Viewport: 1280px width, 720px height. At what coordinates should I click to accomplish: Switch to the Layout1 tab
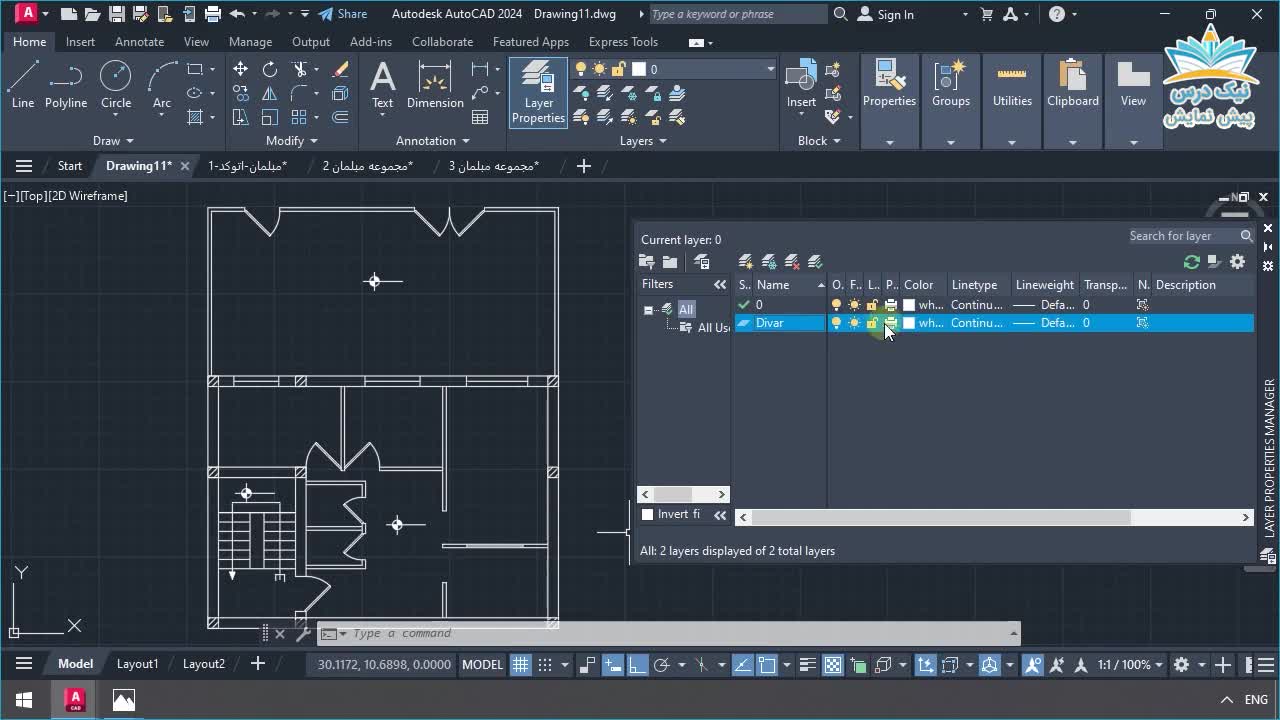[x=137, y=664]
